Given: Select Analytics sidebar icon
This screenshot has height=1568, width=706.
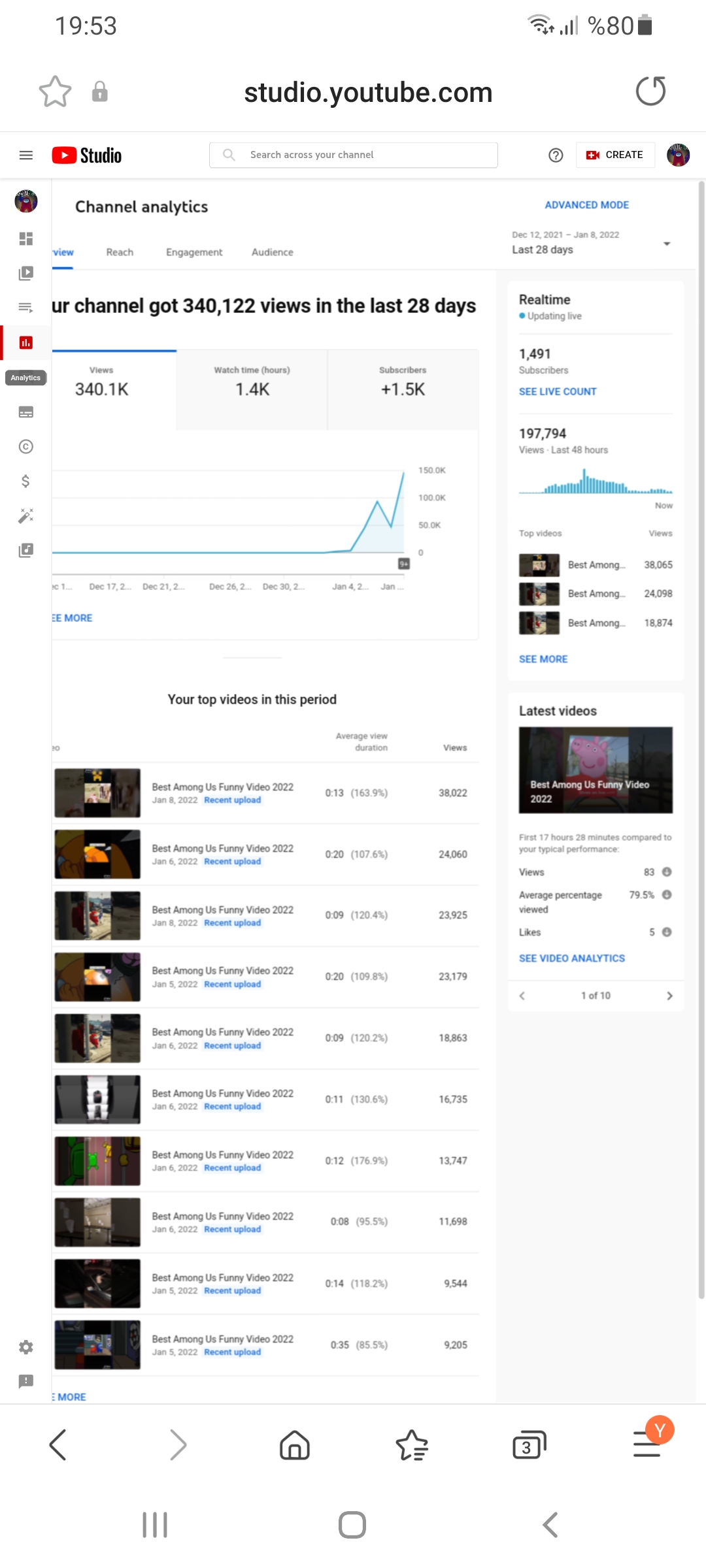Looking at the screenshot, I should 26,342.
